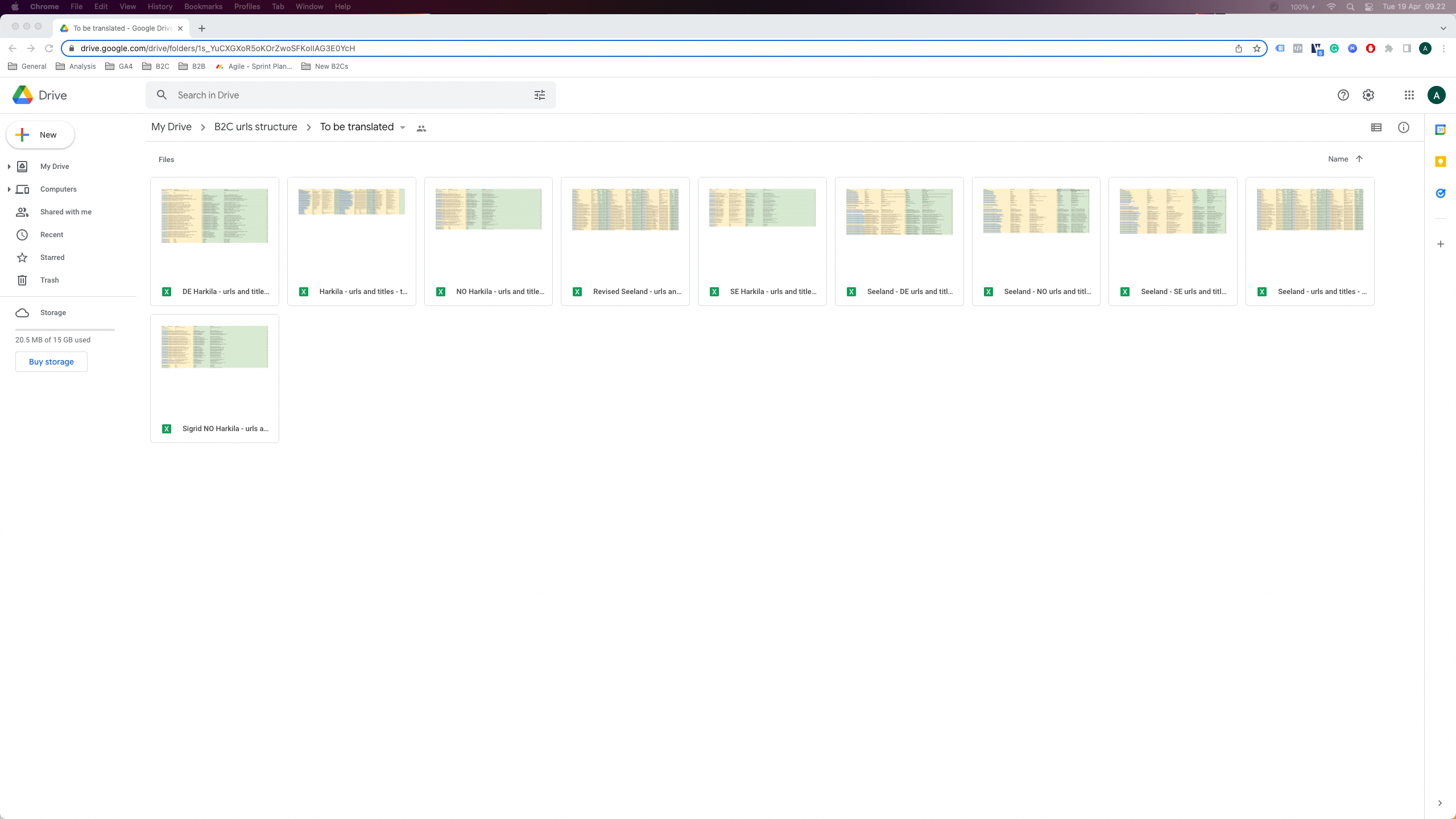The width and height of the screenshot is (1456, 819).
Task: Select DE Harkila urls file
Action: (214, 241)
